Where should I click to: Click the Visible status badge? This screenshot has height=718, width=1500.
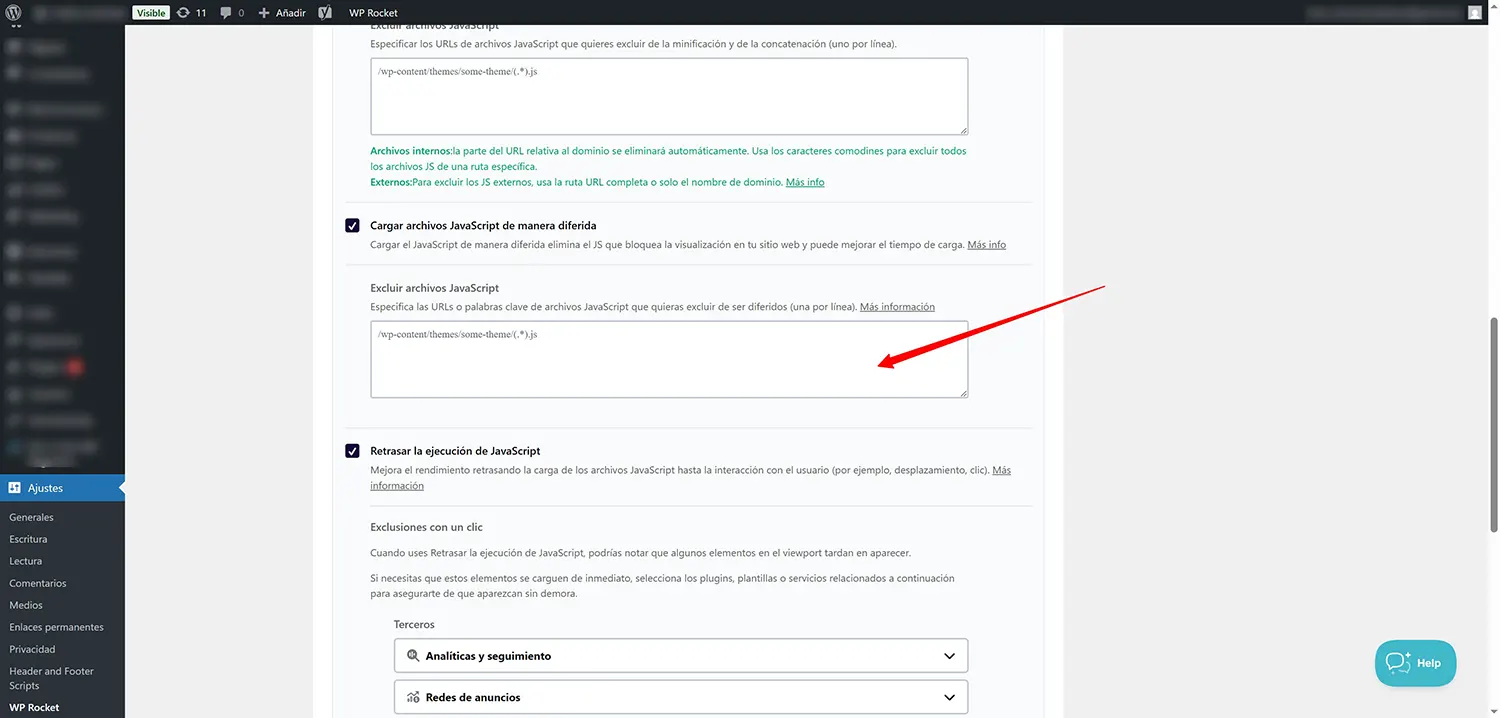[x=152, y=12]
